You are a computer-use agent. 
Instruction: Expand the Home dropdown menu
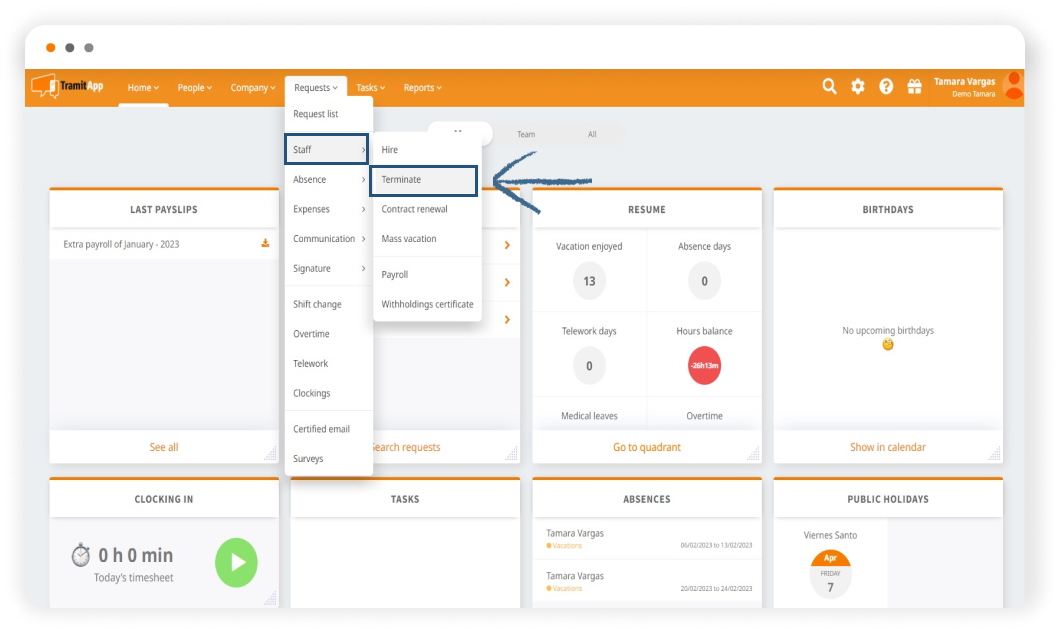click(143, 88)
